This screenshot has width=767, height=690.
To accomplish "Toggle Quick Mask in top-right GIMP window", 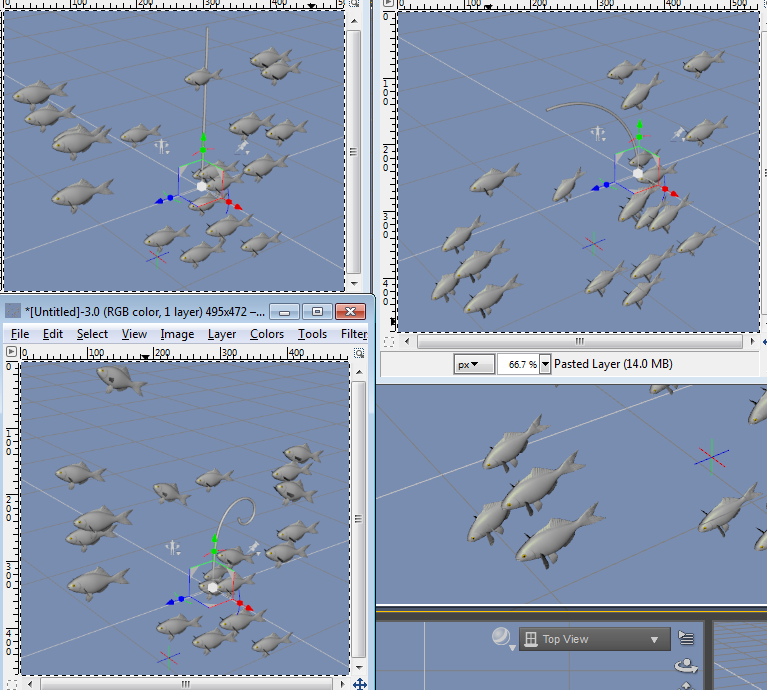I will coord(389,342).
